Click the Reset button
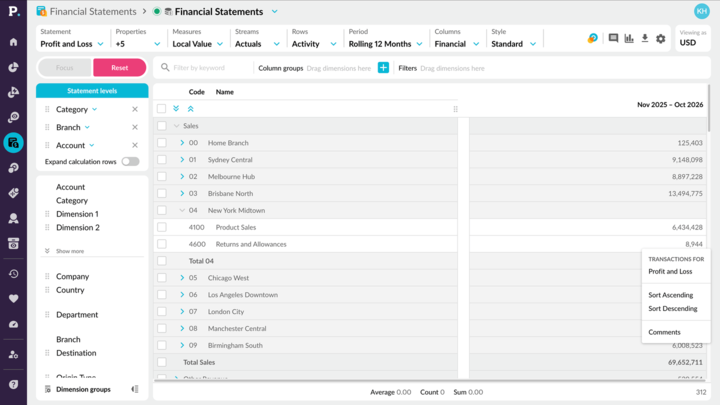 point(119,68)
